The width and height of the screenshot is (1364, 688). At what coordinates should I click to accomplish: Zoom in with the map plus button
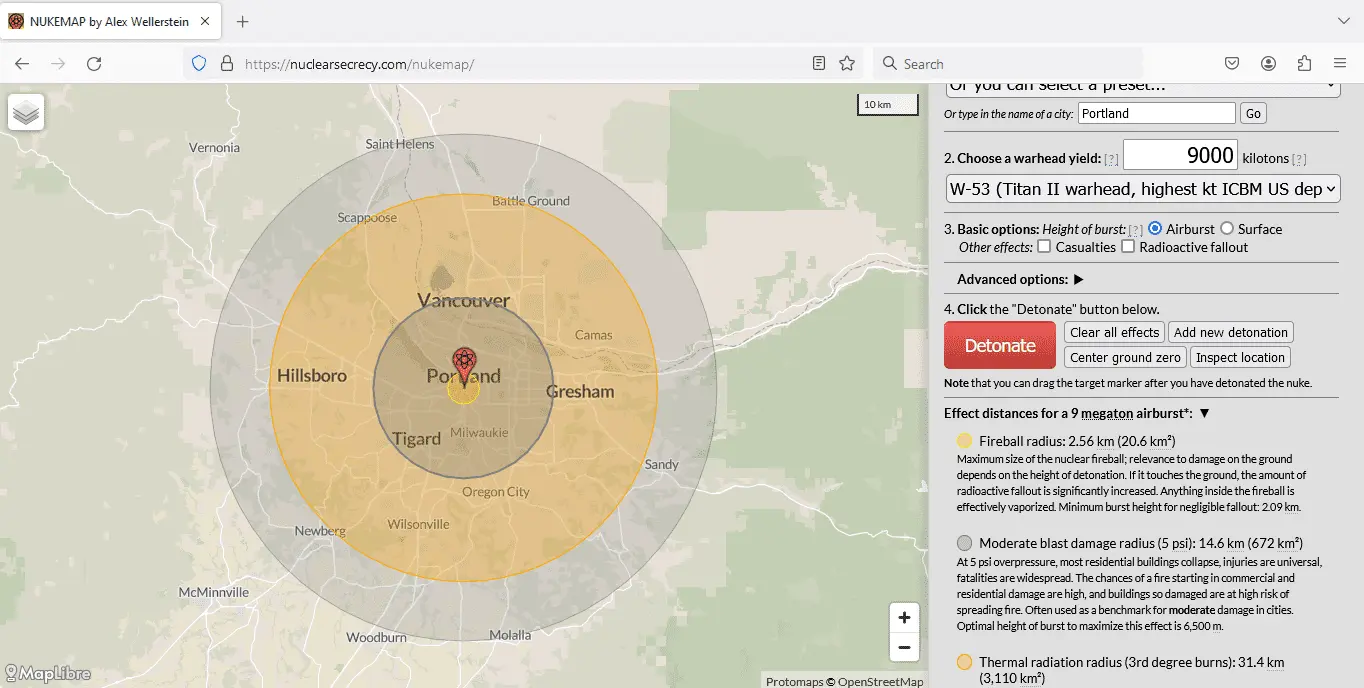pyautogui.click(x=903, y=618)
